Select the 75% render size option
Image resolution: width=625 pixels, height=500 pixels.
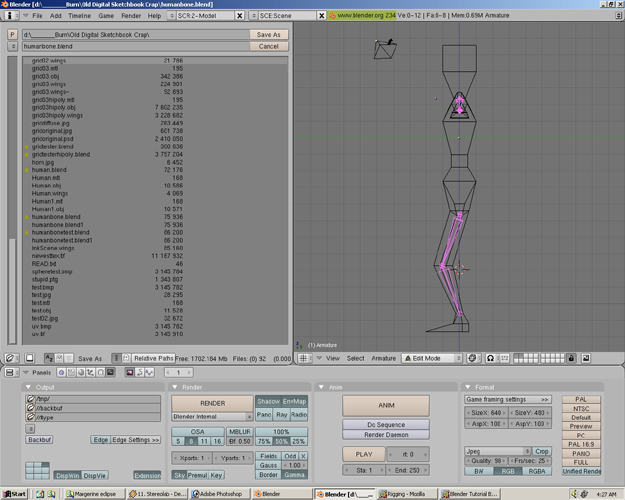point(264,441)
